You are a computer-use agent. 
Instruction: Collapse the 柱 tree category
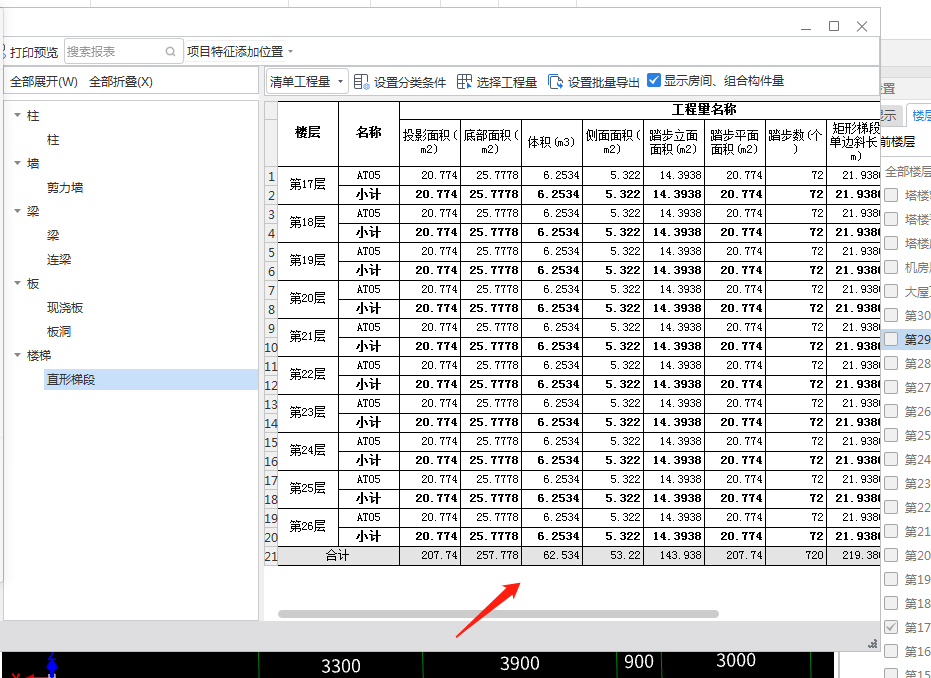click(x=18, y=115)
